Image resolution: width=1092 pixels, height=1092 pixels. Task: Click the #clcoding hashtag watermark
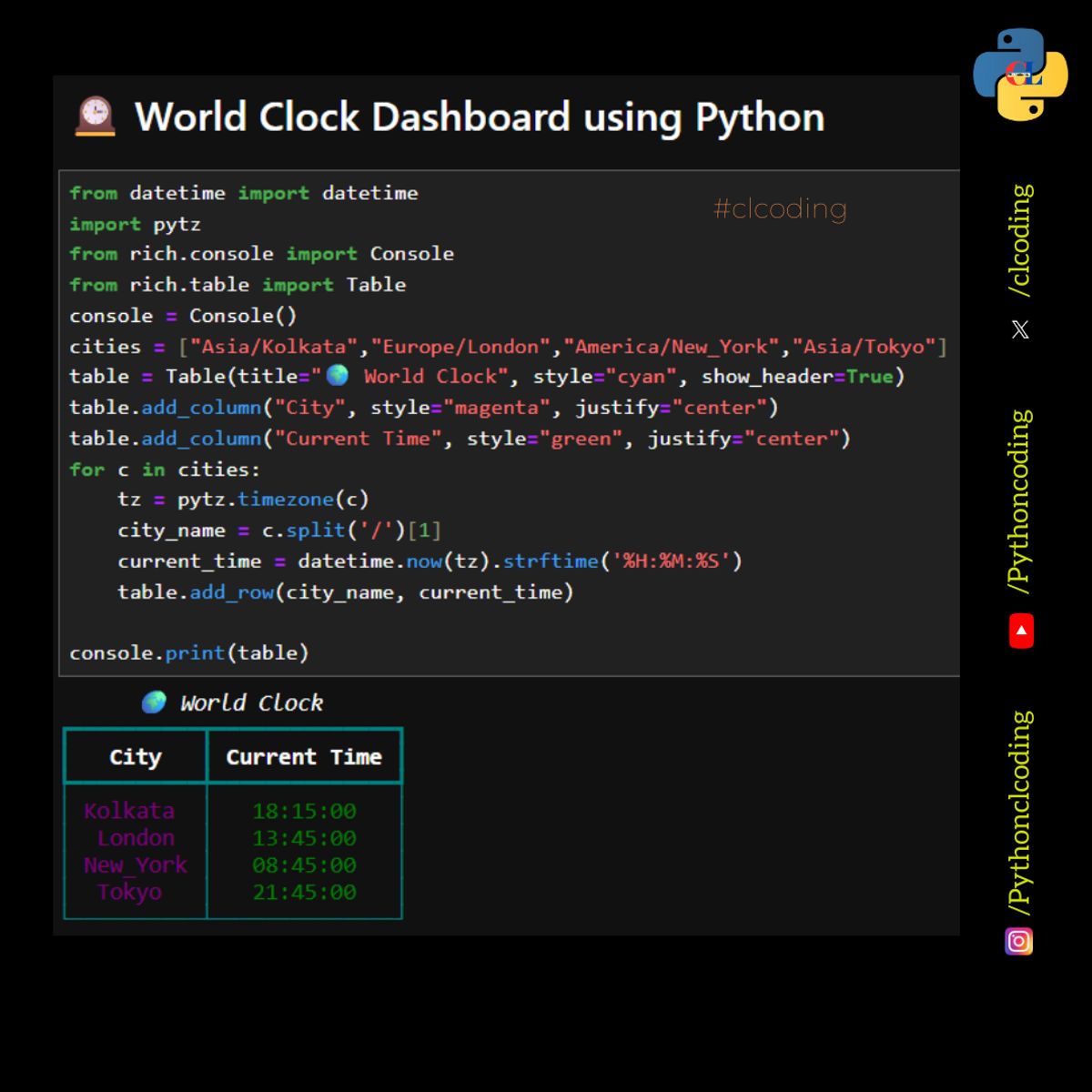[780, 209]
